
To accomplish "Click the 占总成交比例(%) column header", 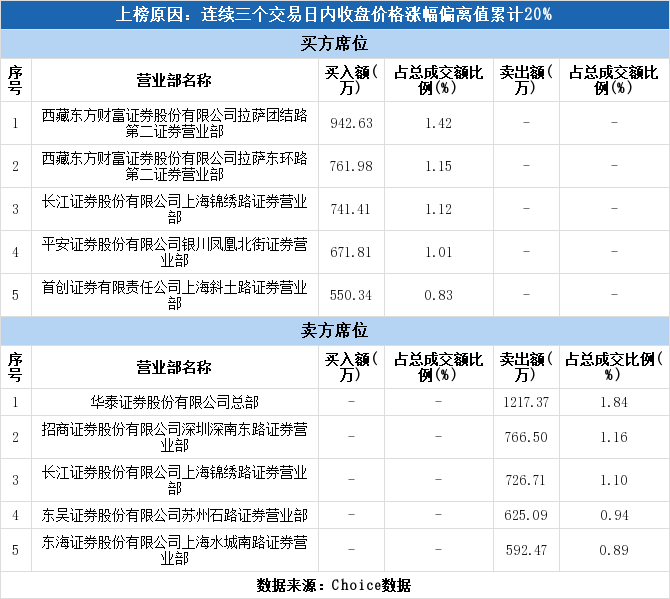I will pyautogui.click(x=614, y=367).
